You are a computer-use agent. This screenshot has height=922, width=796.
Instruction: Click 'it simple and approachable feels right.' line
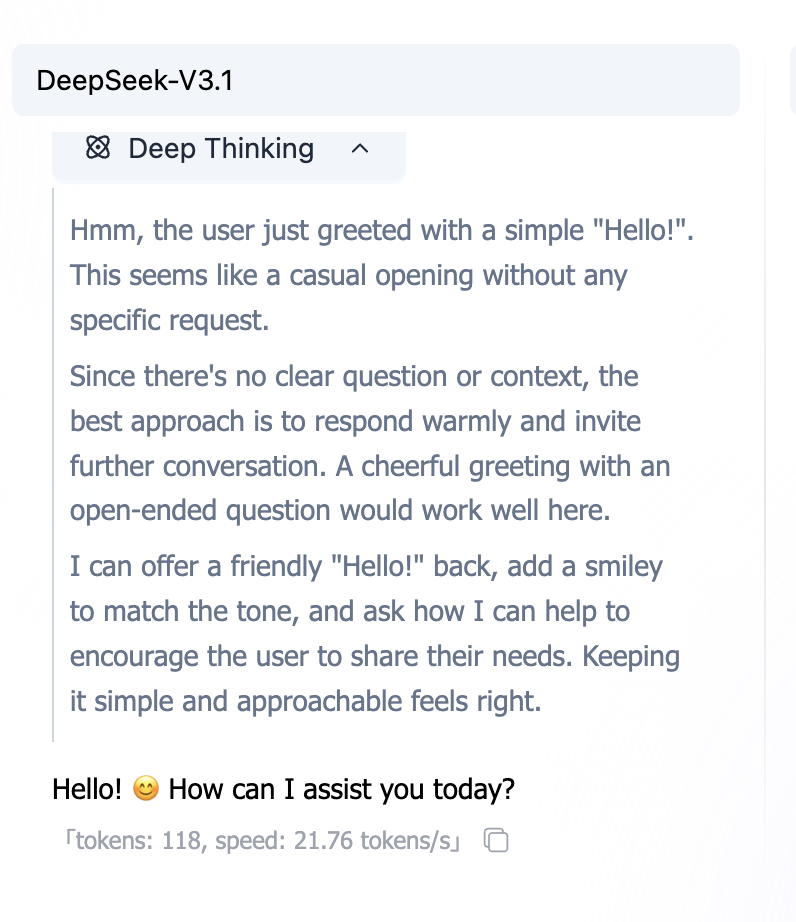(x=305, y=701)
